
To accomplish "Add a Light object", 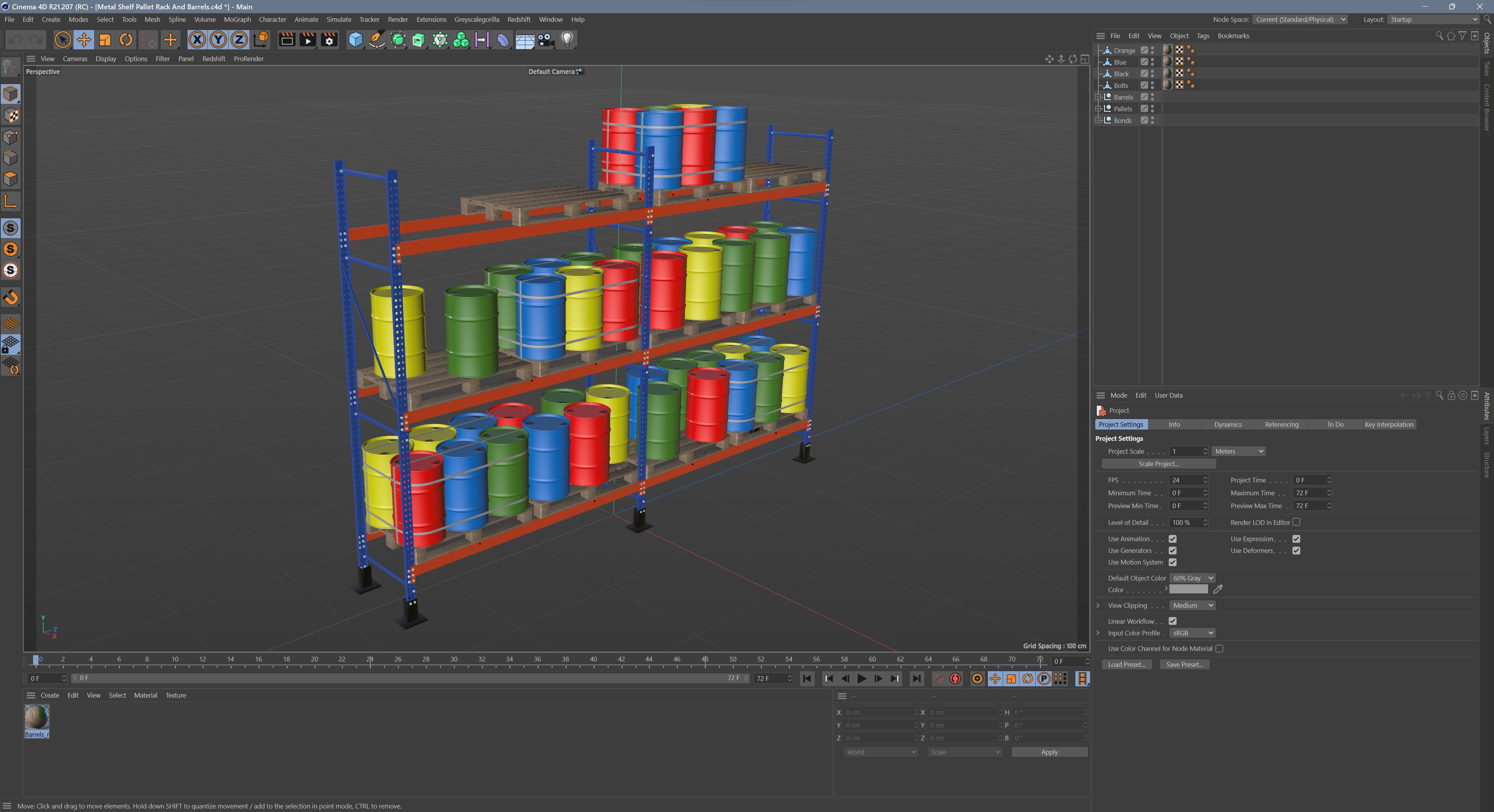I will click(x=567, y=39).
